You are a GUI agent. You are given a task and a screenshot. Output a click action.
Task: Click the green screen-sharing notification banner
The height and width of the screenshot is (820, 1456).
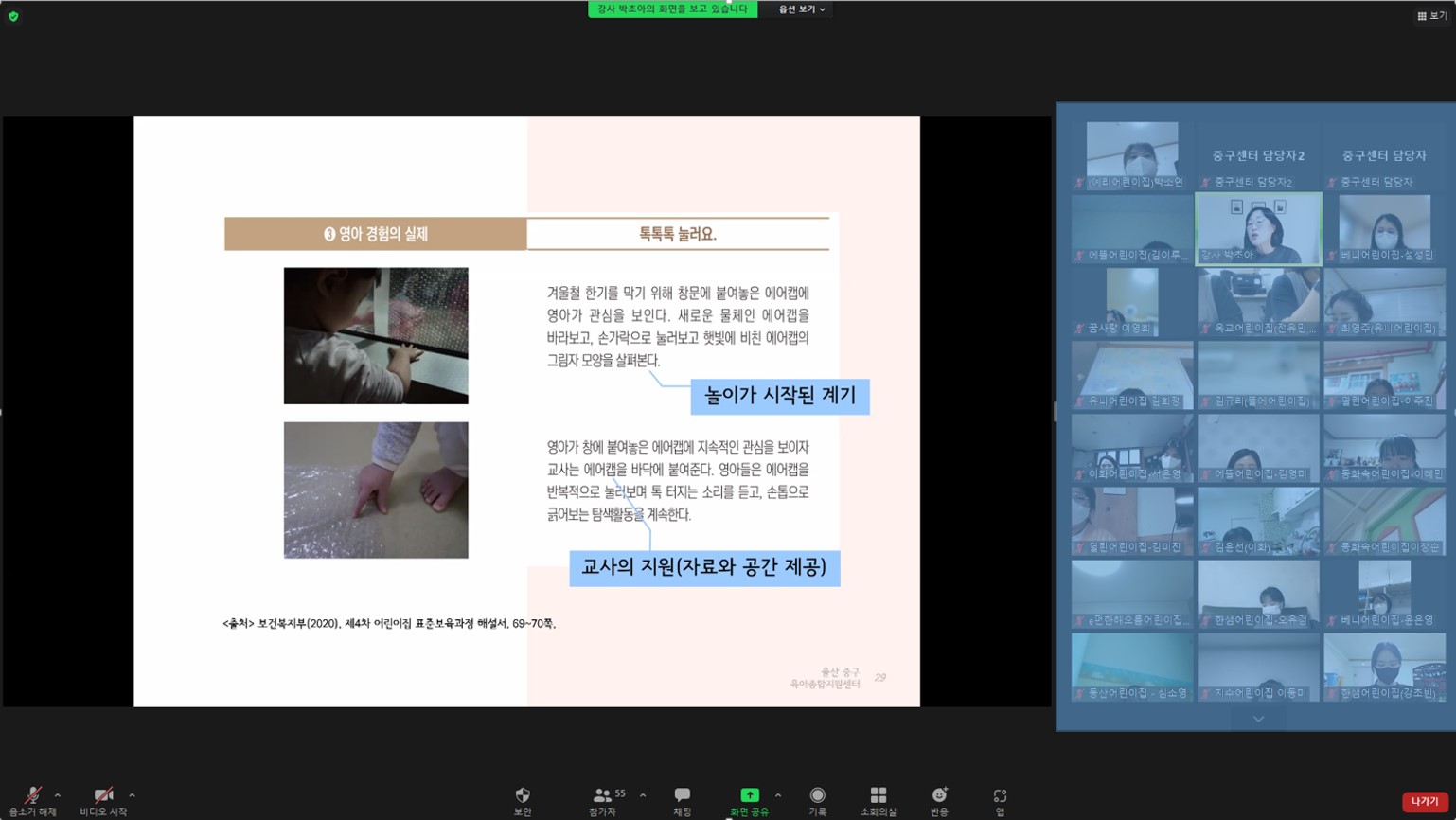pyautogui.click(x=672, y=9)
